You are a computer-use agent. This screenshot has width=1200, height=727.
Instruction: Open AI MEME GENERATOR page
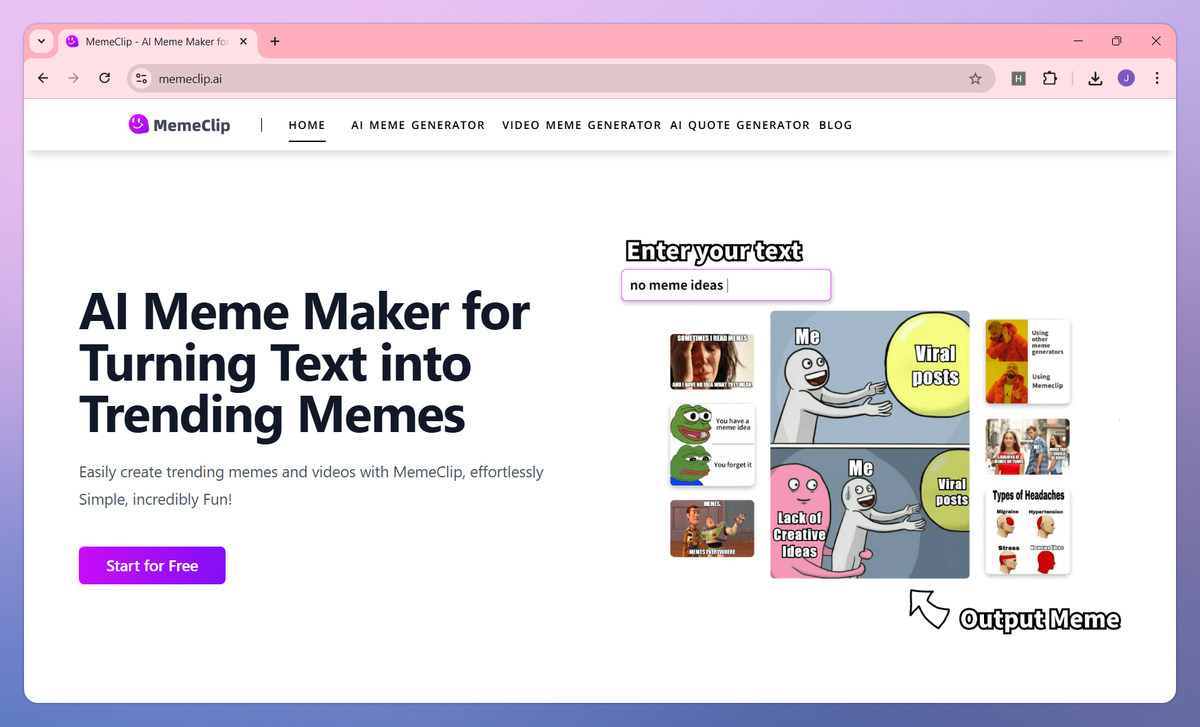point(418,125)
